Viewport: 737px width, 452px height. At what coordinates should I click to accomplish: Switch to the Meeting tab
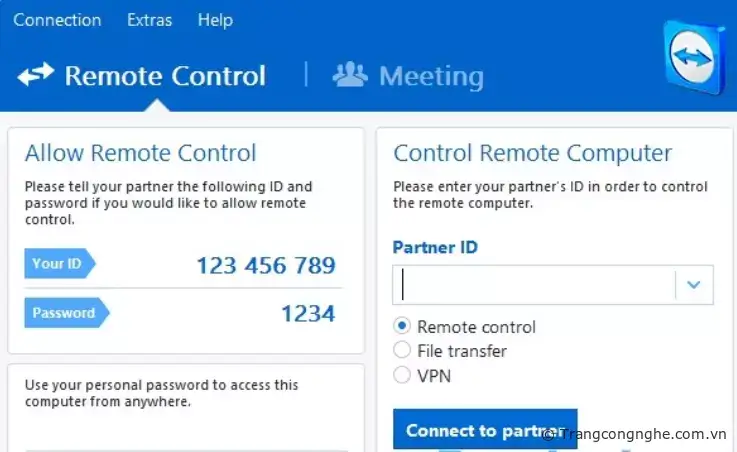pyautogui.click(x=431, y=76)
